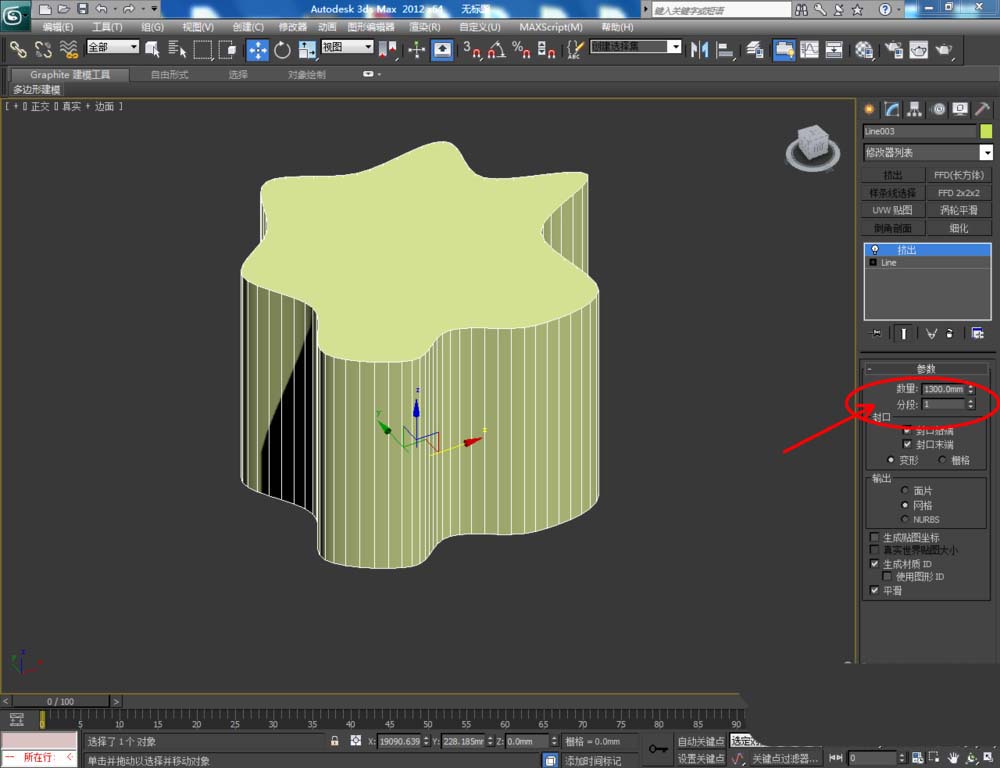Click the Mirror tool icon
Screen dimensions: 1000x768
pos(700,49)
